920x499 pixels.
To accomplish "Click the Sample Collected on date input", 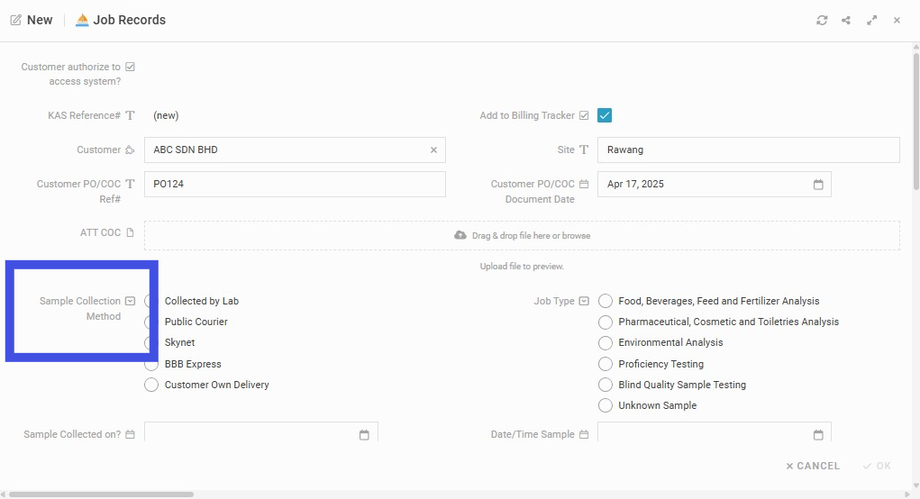I will coord(261,433).
